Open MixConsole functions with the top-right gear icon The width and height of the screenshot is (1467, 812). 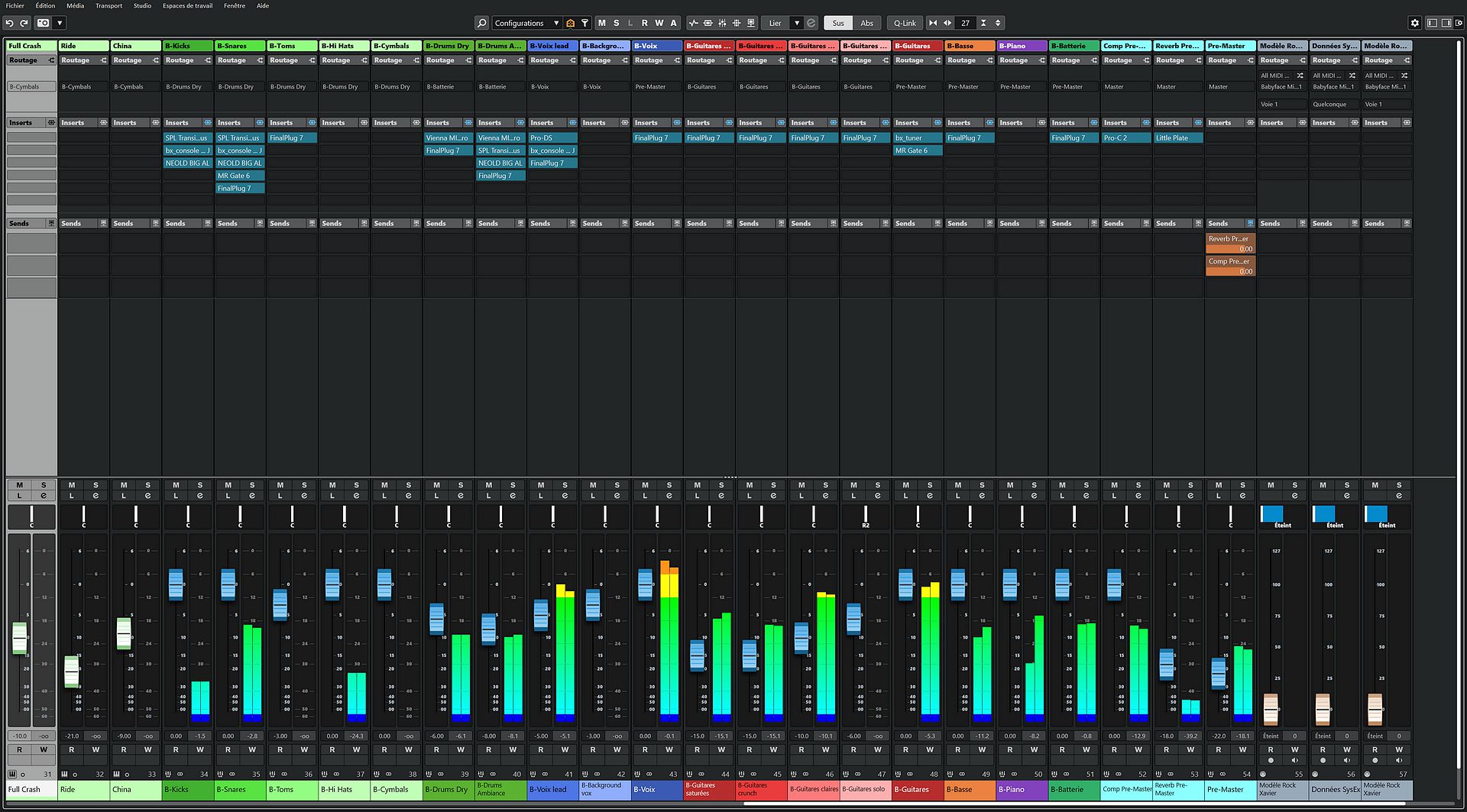(x=1415, y=23)
